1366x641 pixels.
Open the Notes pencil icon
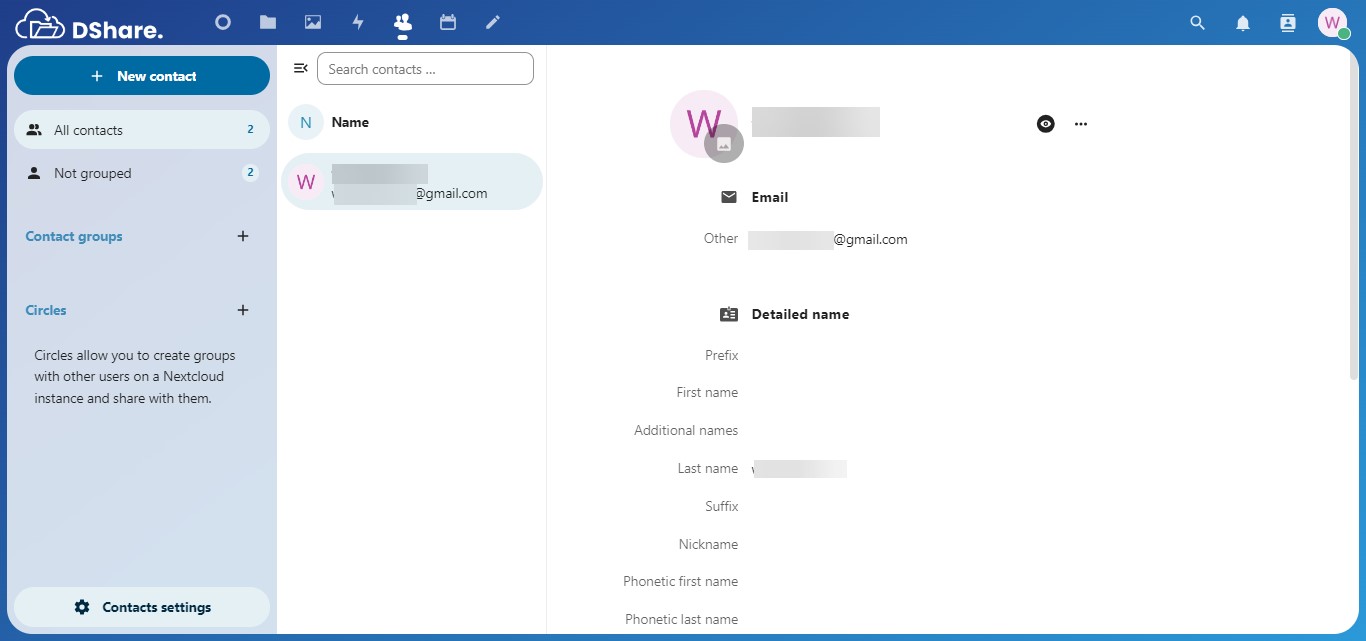click(492, 22)
